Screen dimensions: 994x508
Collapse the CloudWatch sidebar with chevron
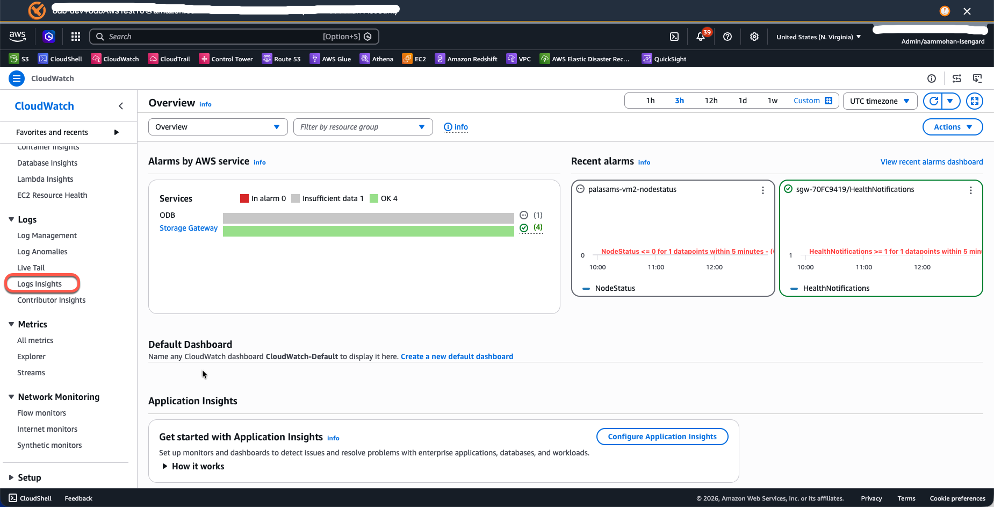point(120,106)
